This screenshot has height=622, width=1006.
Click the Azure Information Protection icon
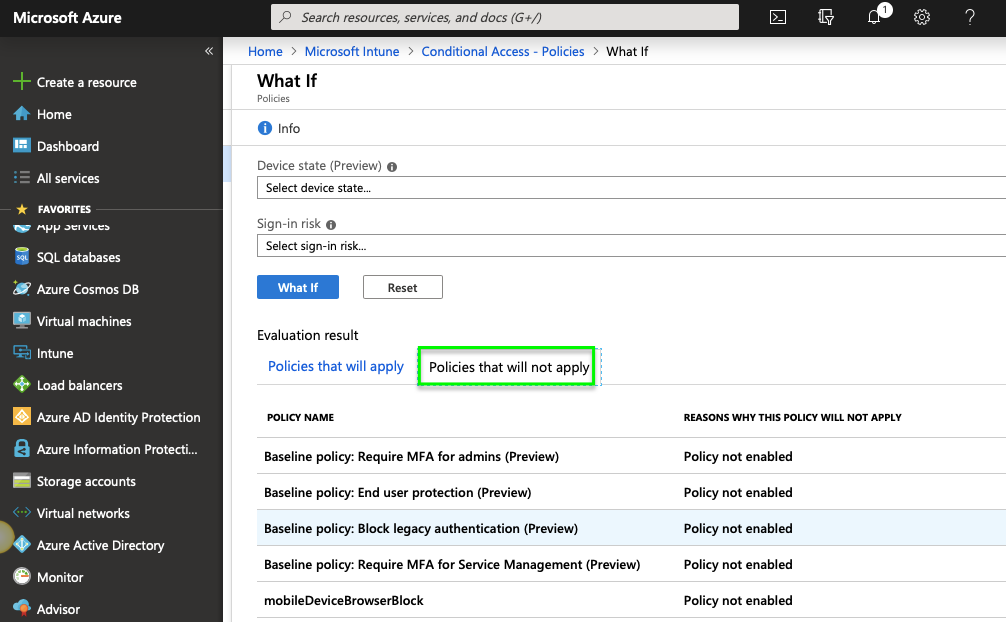[22, 449]
